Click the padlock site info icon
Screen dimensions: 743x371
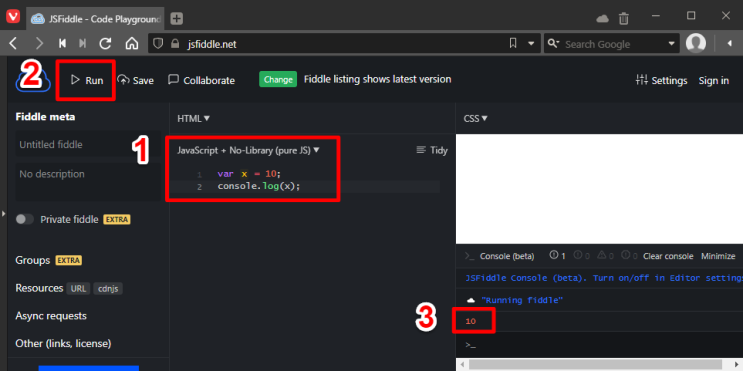click(x=175, y=44)
